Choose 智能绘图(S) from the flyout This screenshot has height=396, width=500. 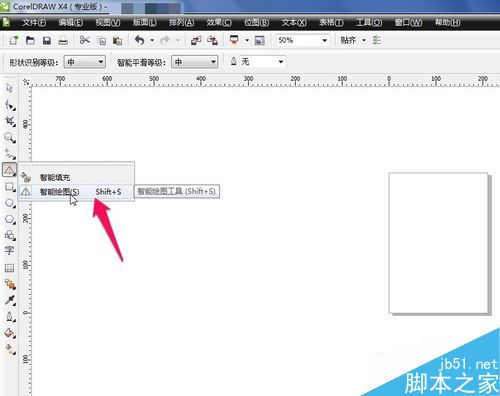(x=76, y=192)
